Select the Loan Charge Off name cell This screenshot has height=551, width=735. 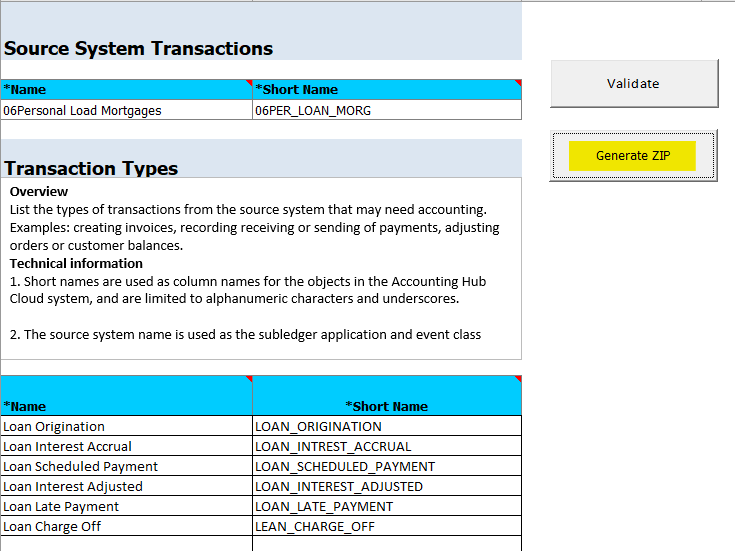pyautogui.click(x=126, y=527)
